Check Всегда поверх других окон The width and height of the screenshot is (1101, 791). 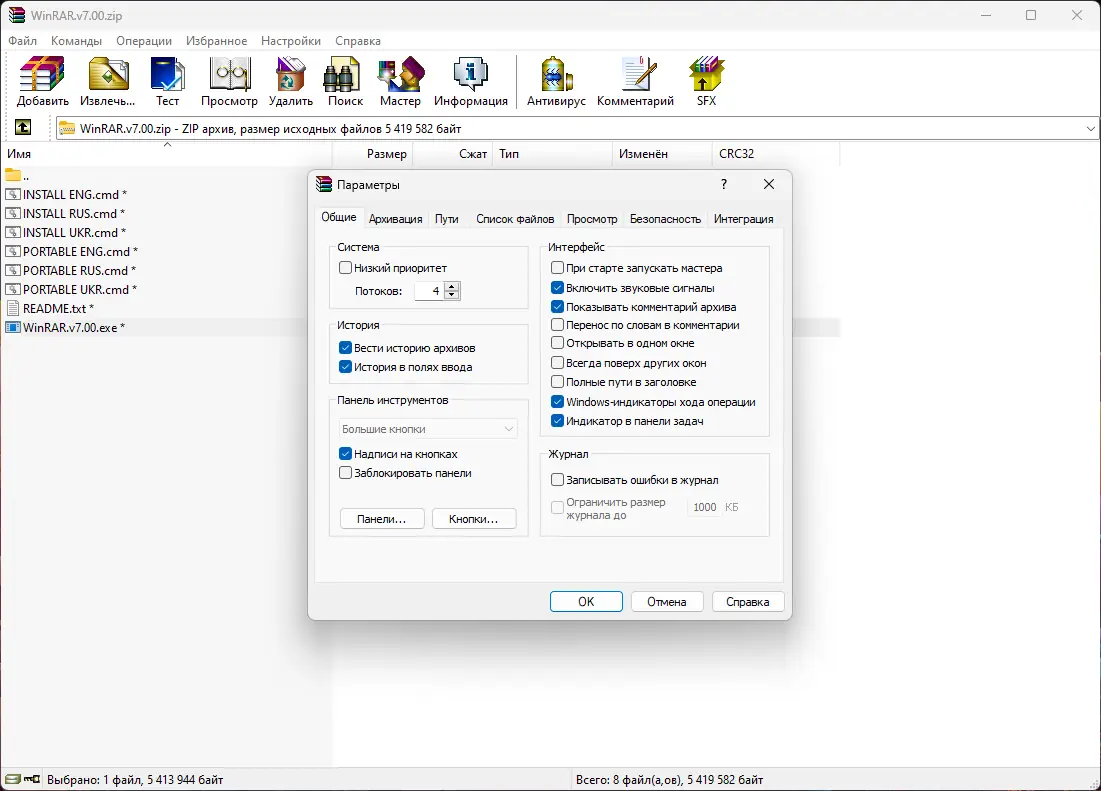(558, 363)
